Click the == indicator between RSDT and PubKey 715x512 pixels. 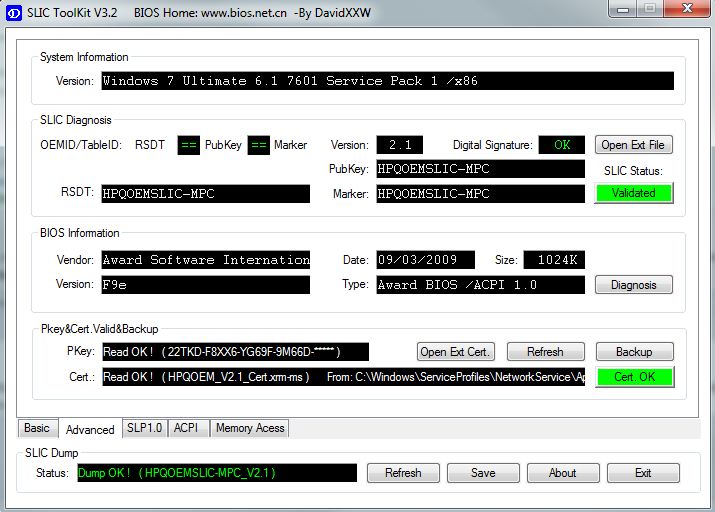(x=189, y=145)
